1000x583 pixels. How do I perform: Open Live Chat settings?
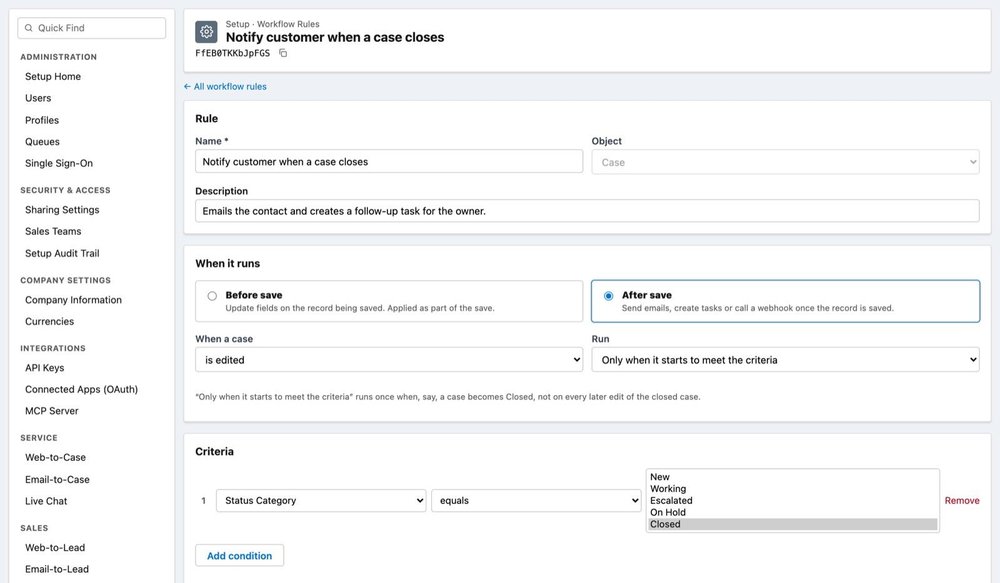point(46,501)
